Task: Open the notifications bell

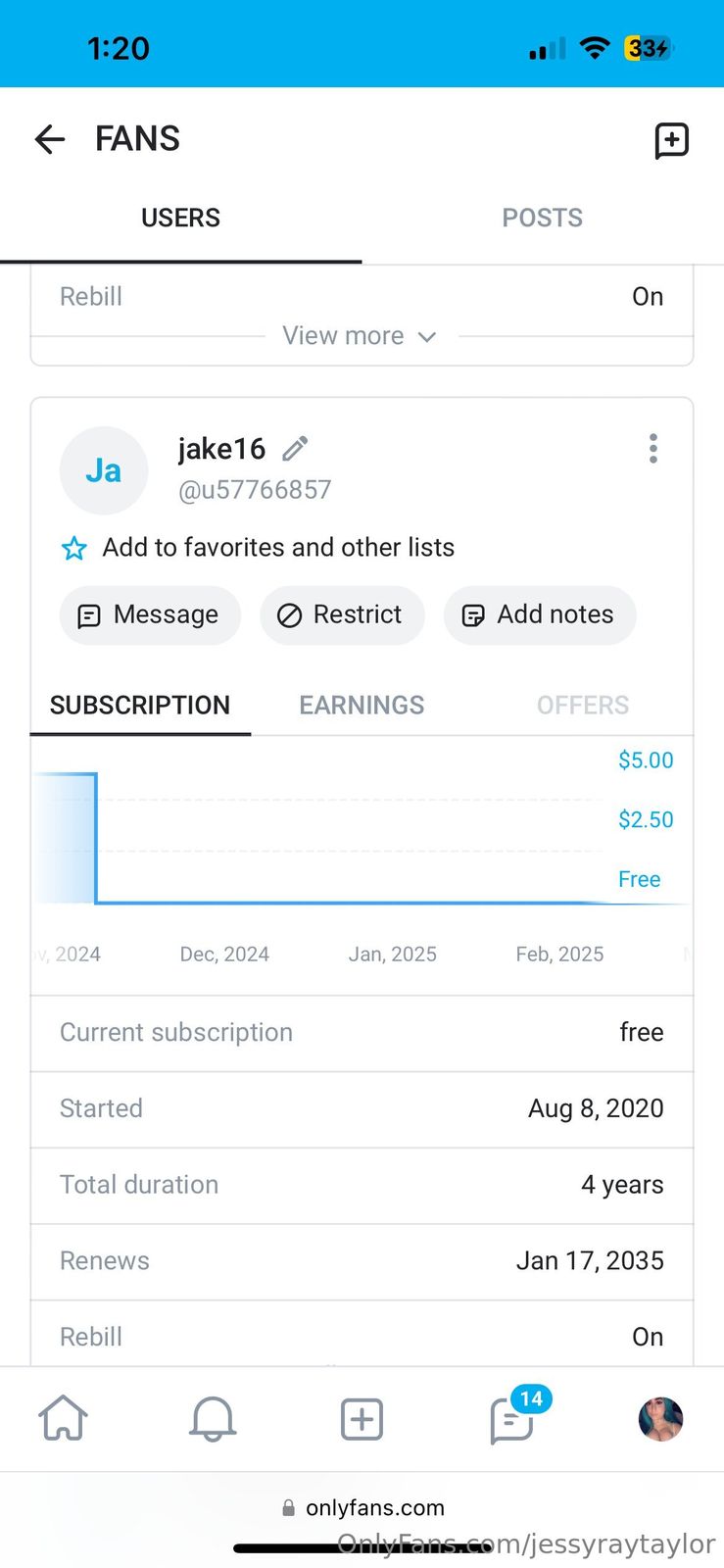Action: [x=213, y=1418]
